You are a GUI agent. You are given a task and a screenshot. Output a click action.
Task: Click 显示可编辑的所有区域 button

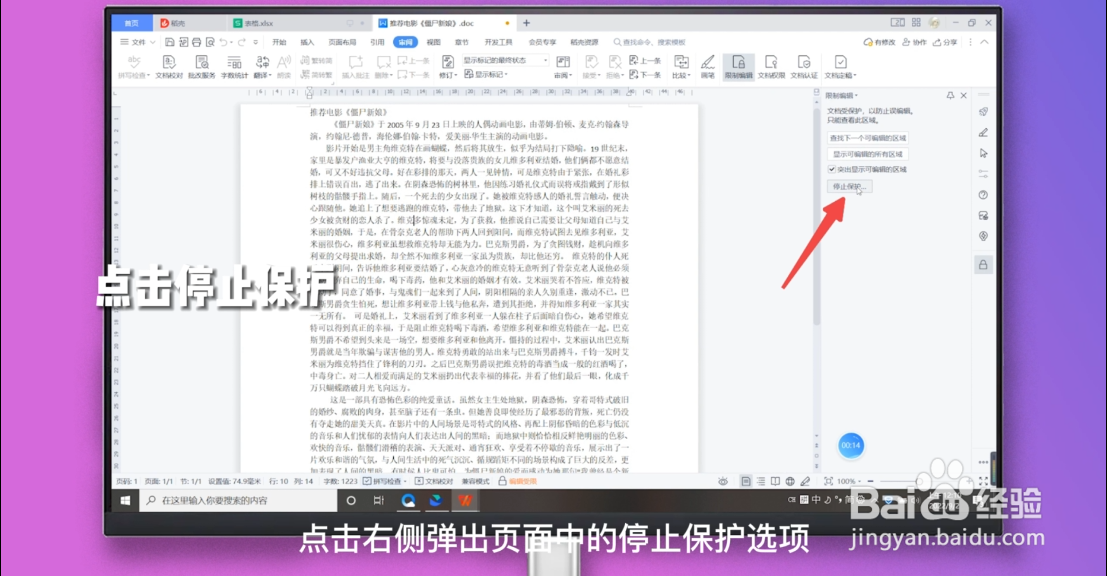click(x=868, y=154)
